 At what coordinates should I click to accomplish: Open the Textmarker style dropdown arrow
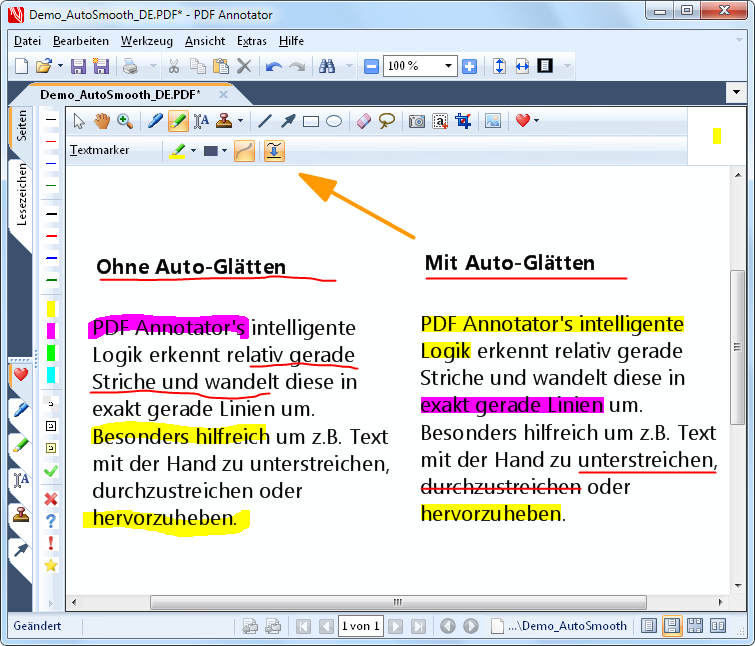[194, 151]
